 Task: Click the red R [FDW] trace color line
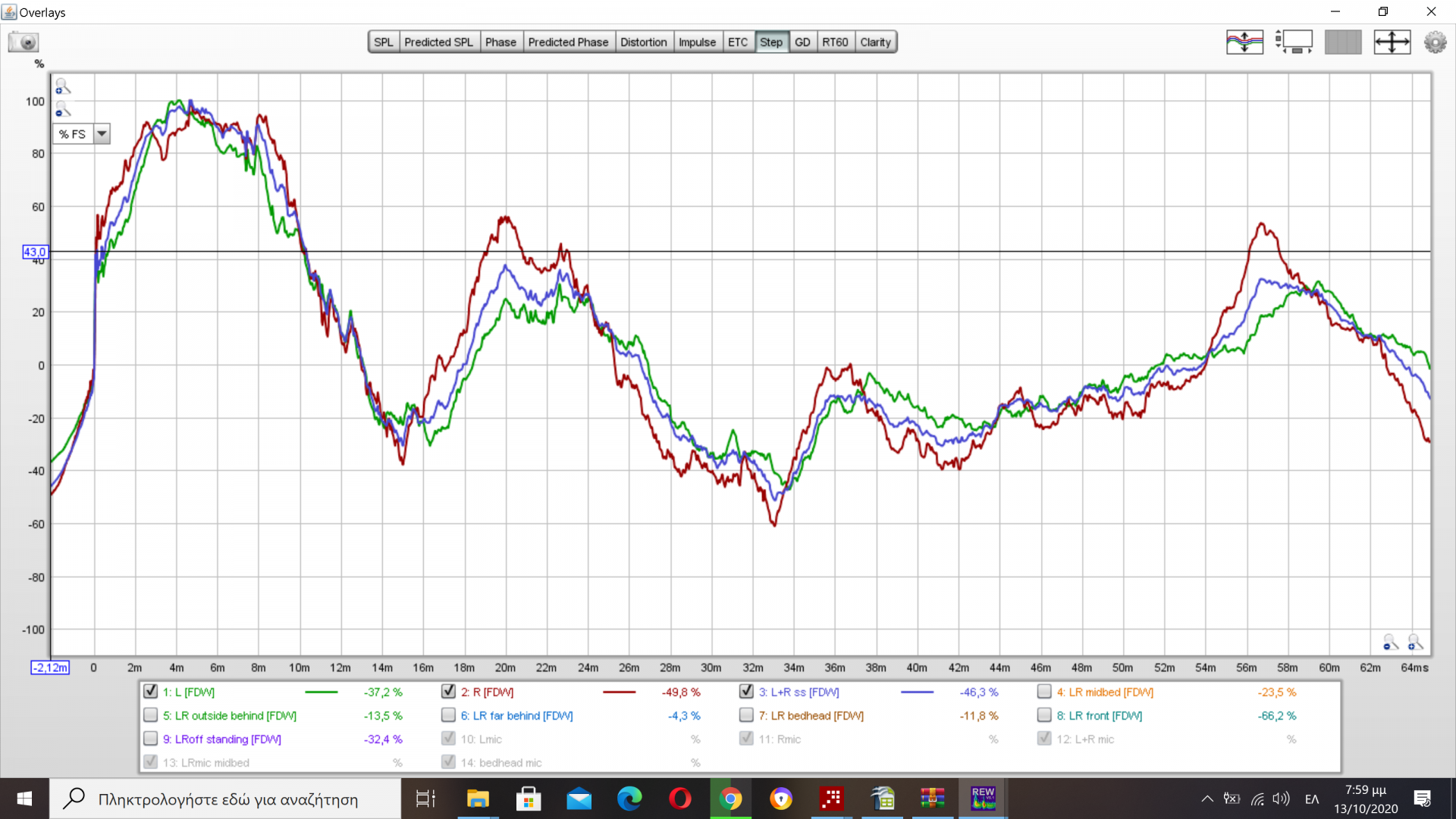tap(619, 692)
